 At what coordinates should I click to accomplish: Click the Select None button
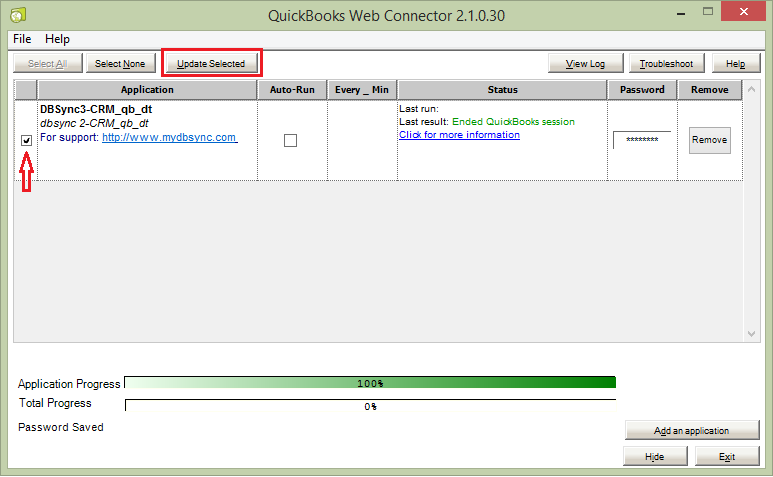pyautogui.click(x=120, y=64)
